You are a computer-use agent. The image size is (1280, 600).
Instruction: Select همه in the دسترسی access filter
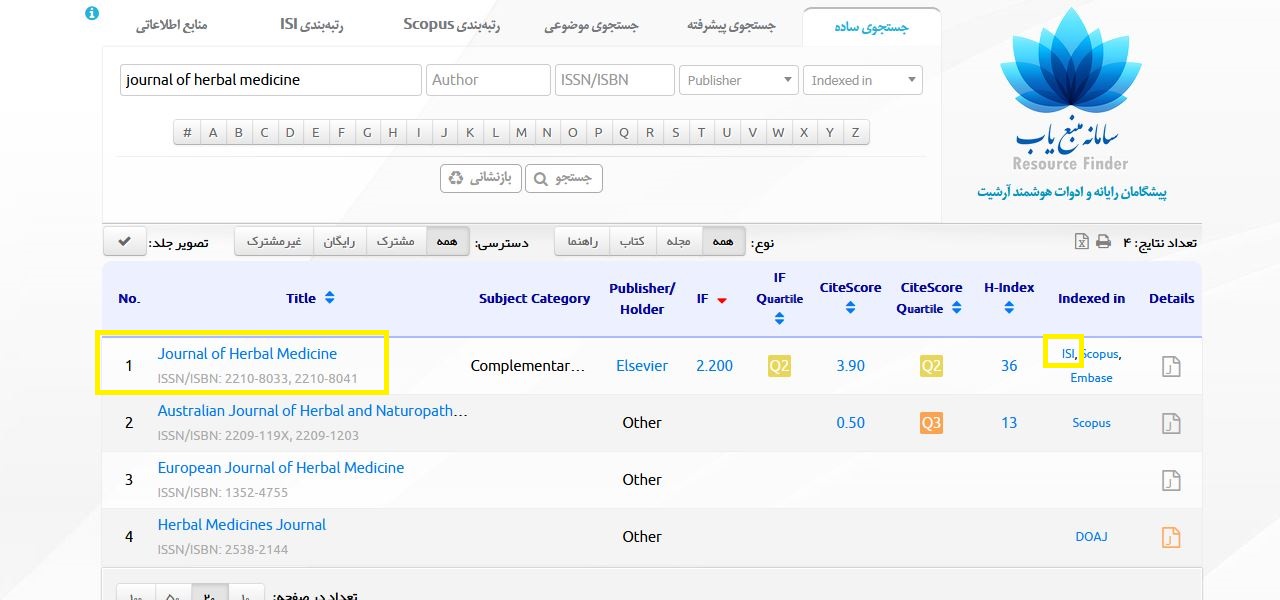click(x=447, y=241)
